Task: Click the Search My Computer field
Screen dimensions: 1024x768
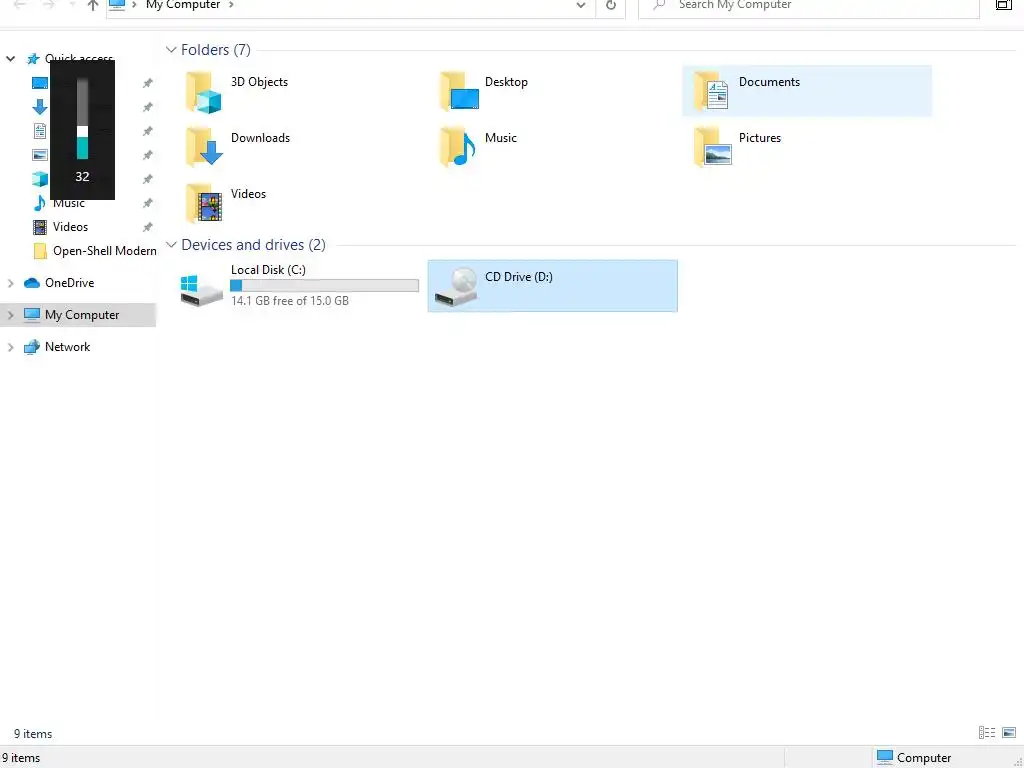Action: pos(808,5)
